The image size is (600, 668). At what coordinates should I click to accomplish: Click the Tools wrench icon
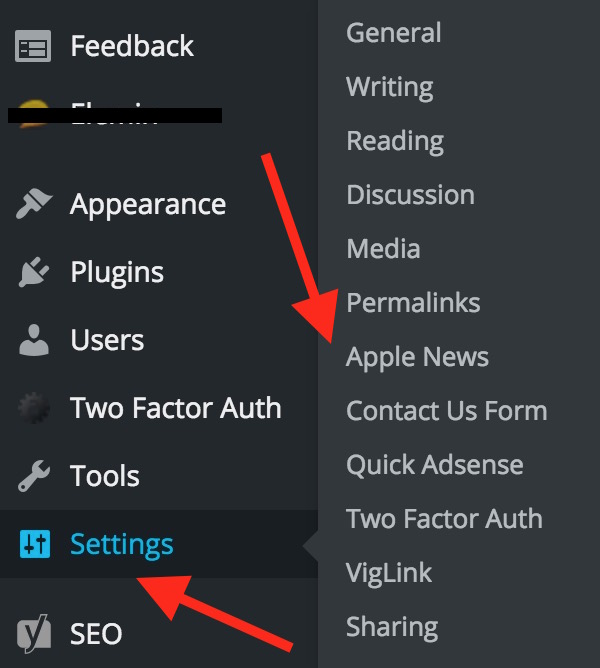(34, 477)
